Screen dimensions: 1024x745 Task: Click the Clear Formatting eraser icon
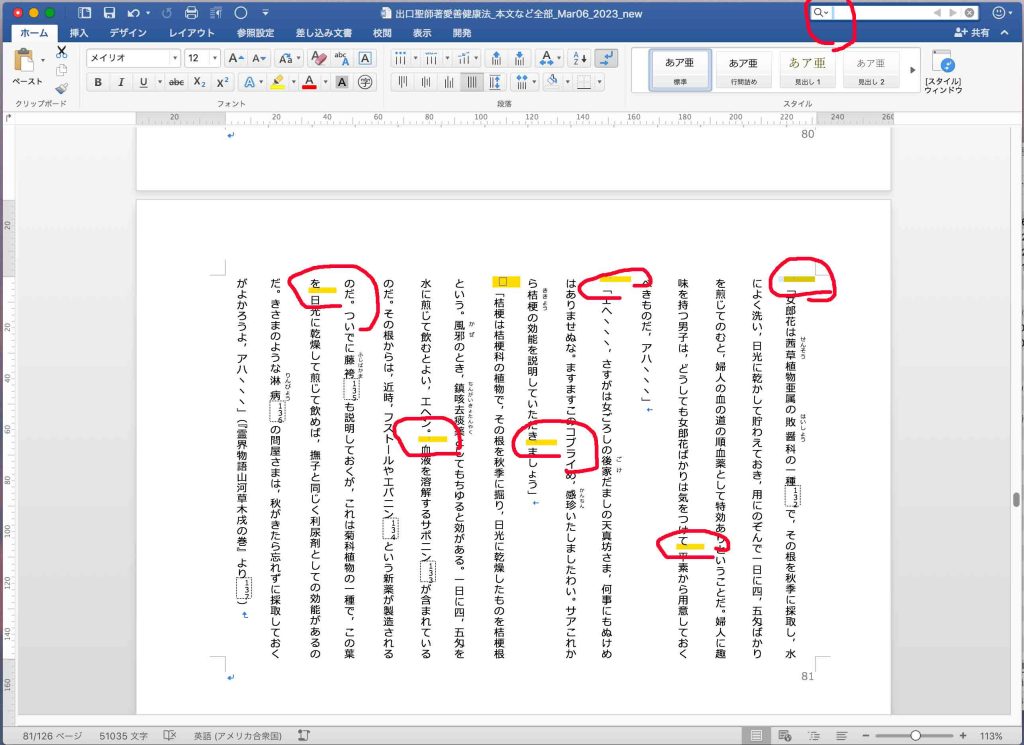tap(318, 58)
